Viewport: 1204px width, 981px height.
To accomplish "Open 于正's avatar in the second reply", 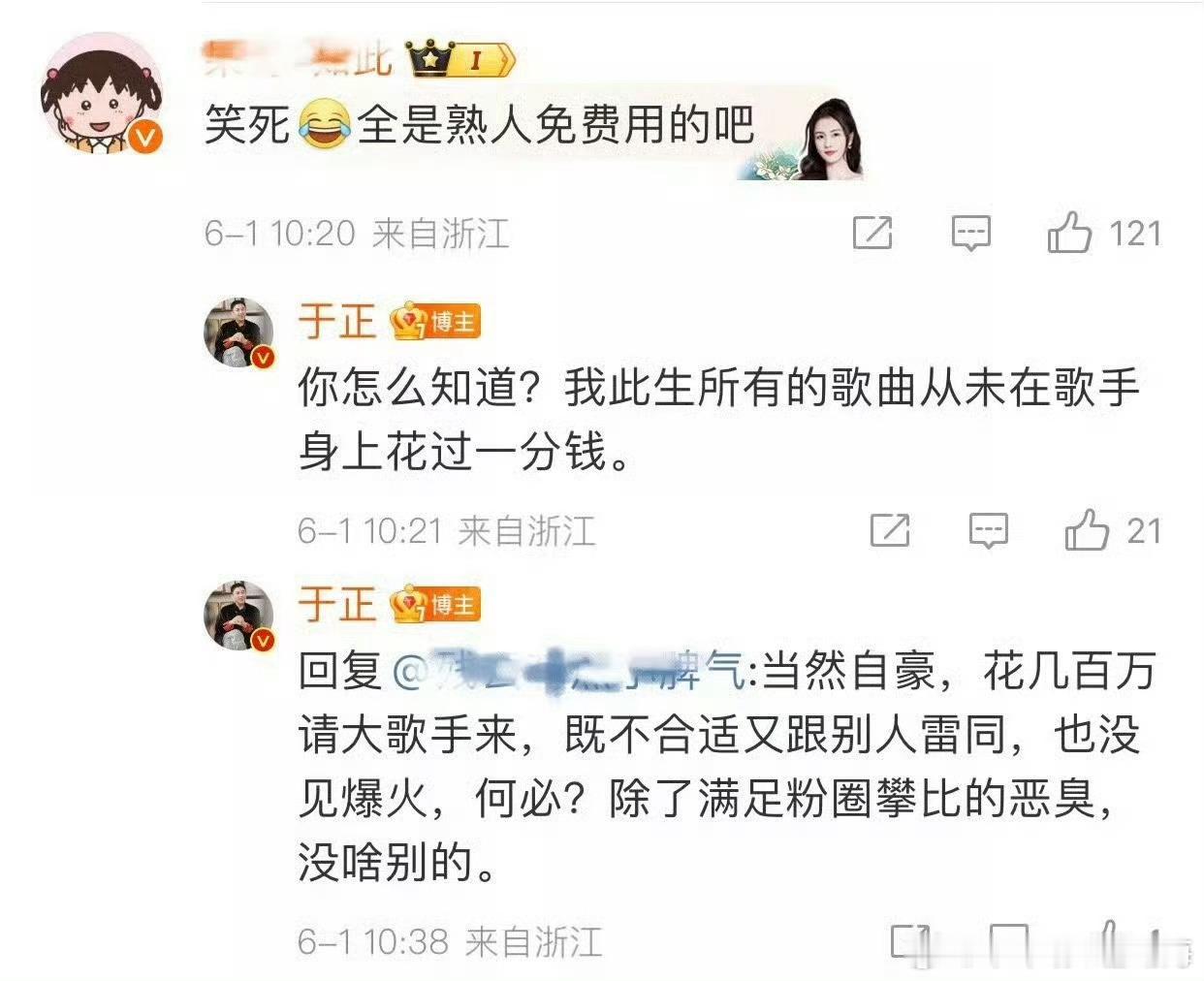I will pos(238,617).
